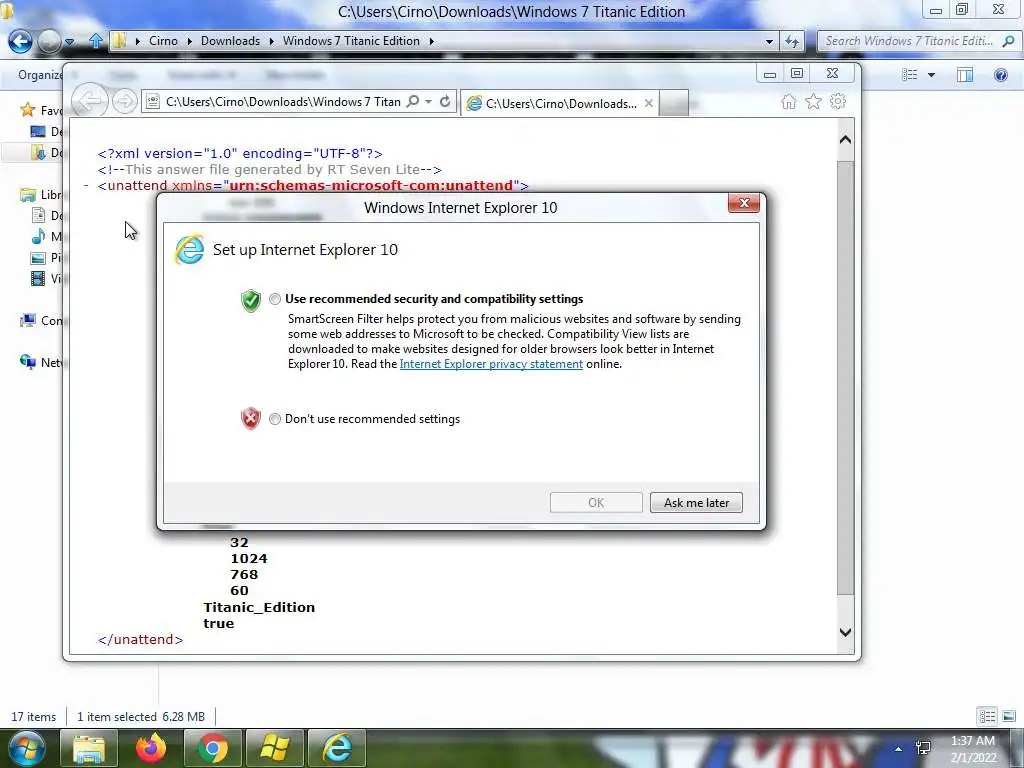1024x768 pixels.
Task: Select Network in navigation pane
Action: [42, 362]
